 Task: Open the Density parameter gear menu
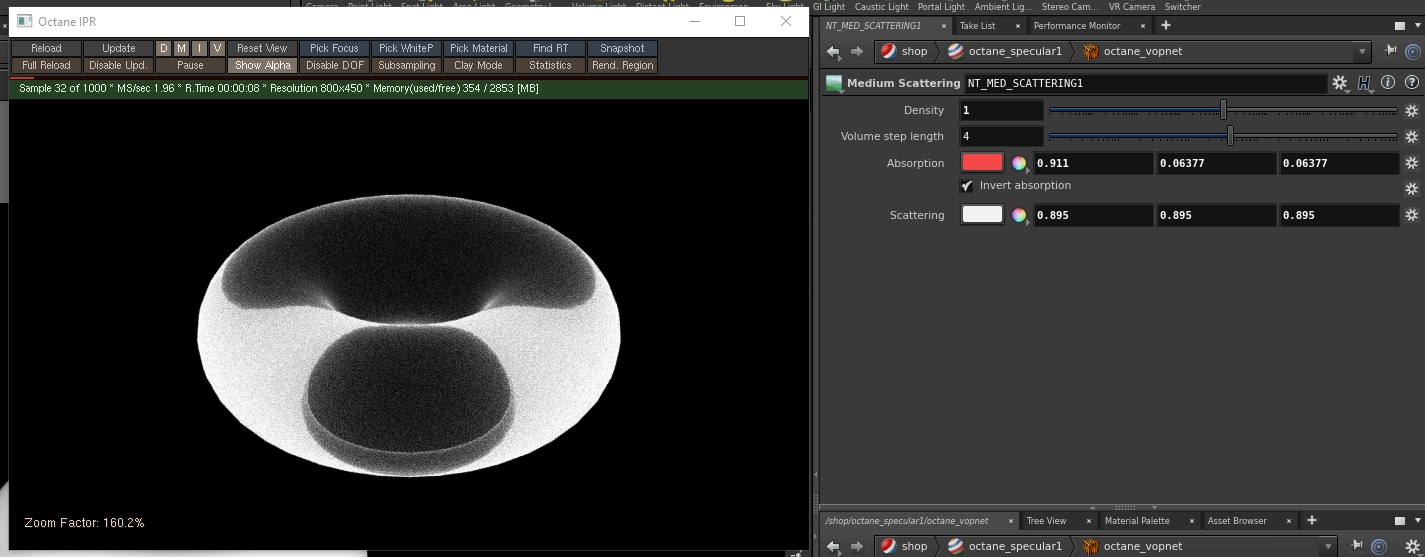pyautogui.click(x=1411, y=111)
